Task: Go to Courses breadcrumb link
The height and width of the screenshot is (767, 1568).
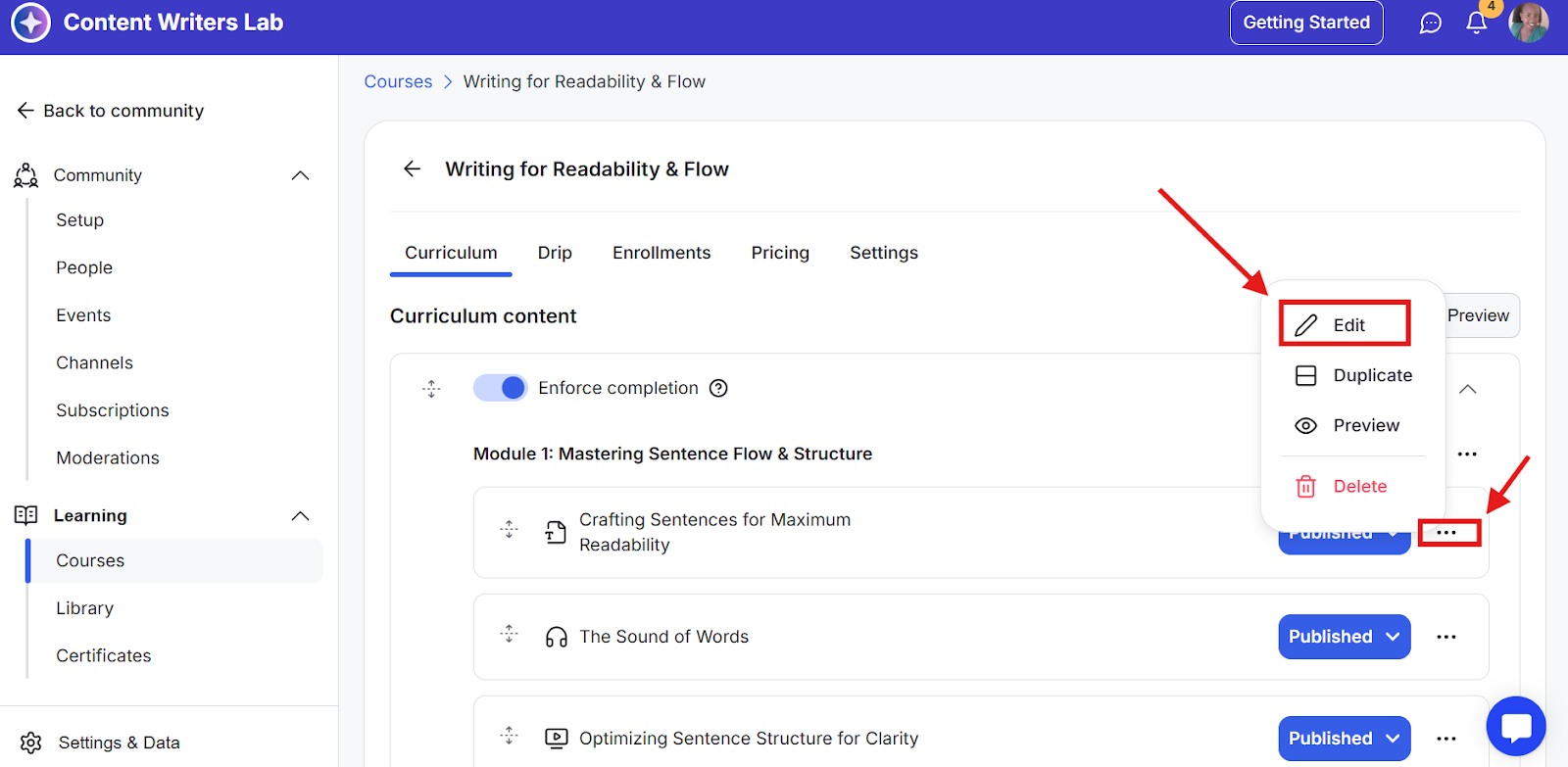Action: click(398, 81)
